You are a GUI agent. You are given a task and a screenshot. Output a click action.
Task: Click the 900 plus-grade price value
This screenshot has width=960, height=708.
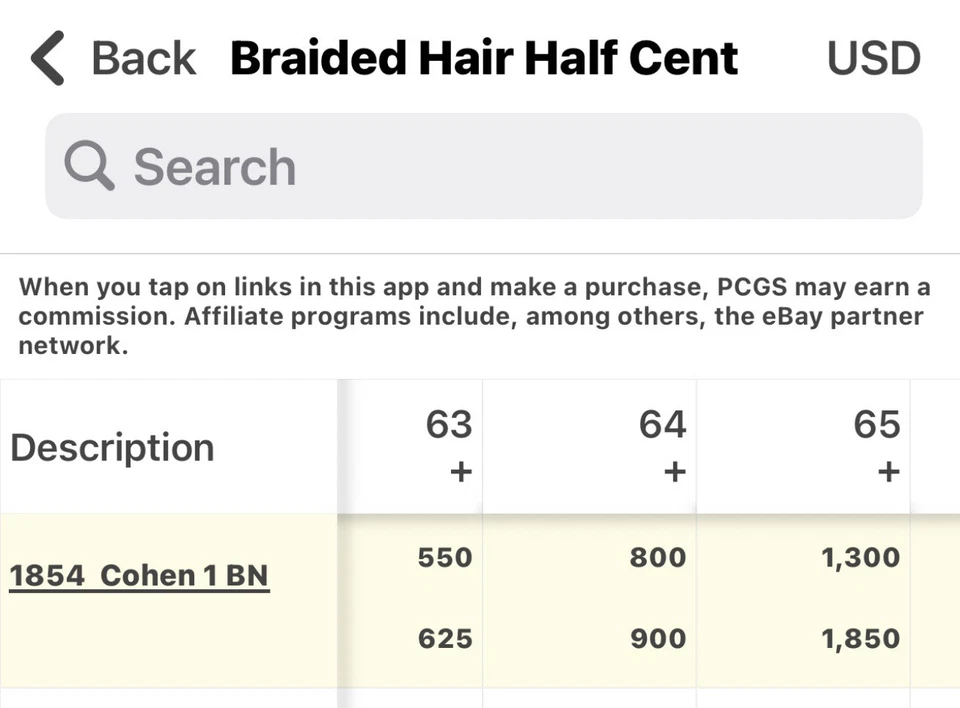pyautogui.click(x=658, y=638)
